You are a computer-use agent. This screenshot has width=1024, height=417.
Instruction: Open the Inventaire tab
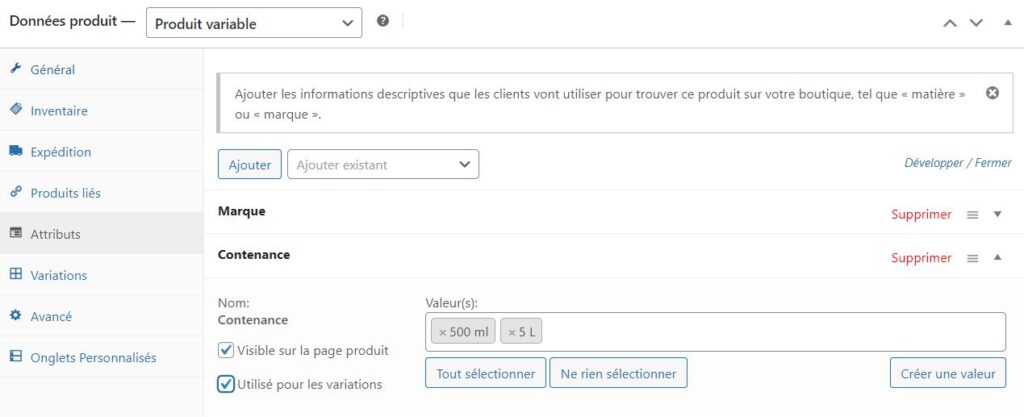(x=58, y=111)
